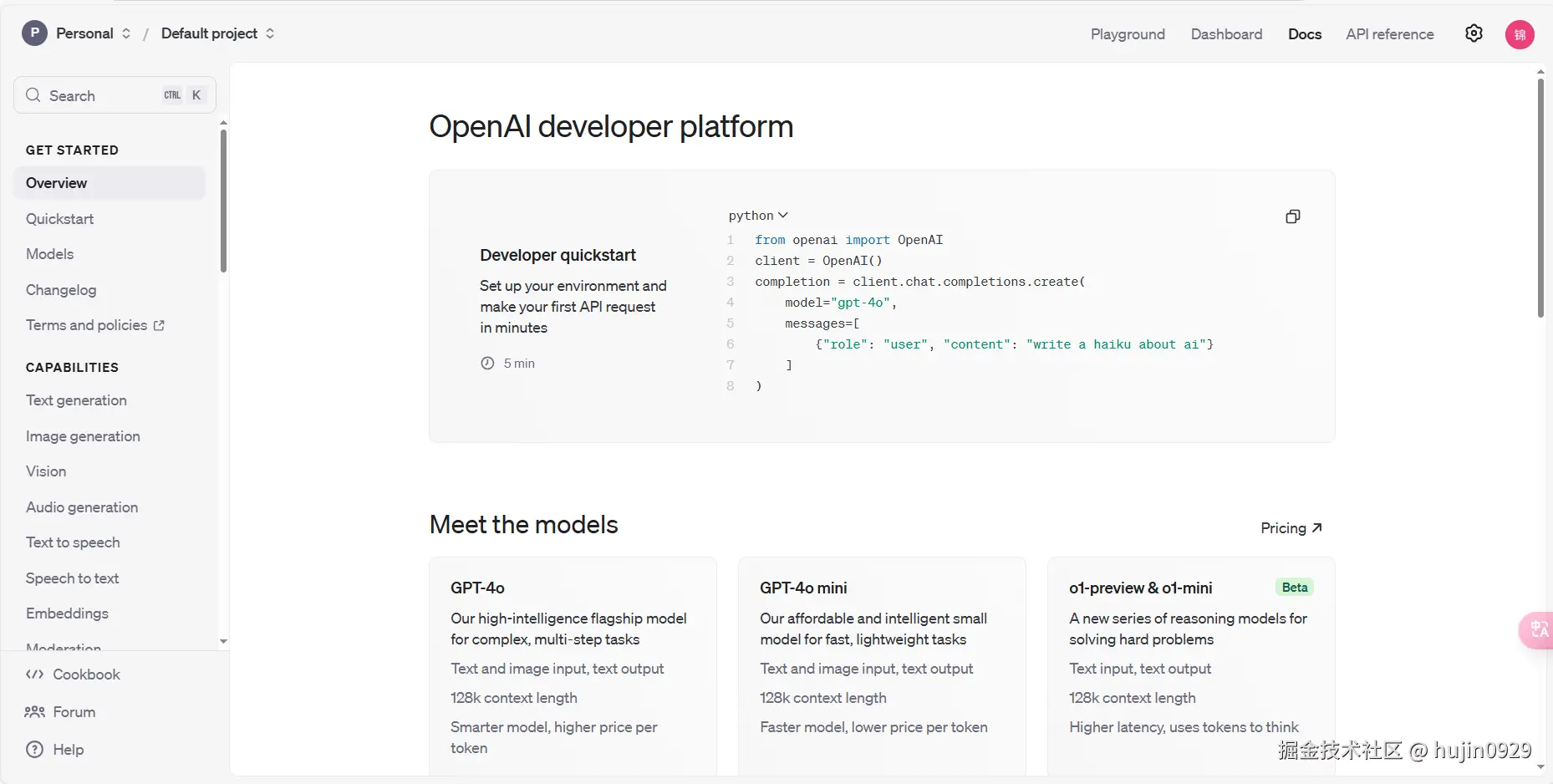Select the Docs tab
1553x784 pixels.
(x=1305, y=34)
